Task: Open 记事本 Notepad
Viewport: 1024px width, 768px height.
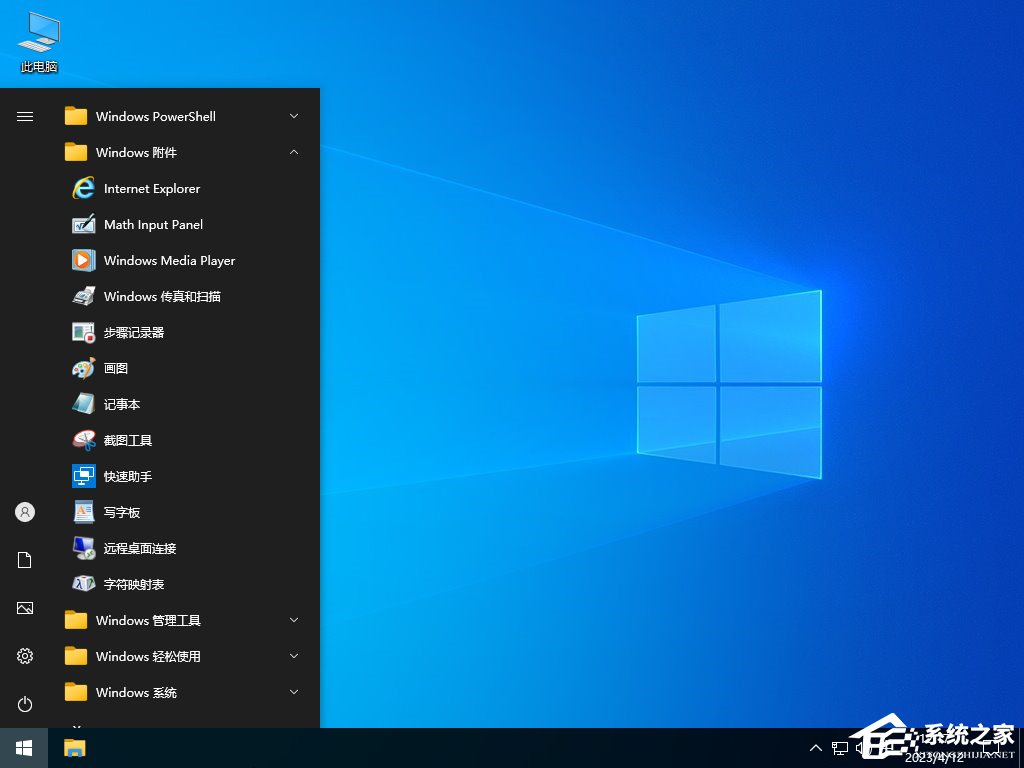Action: (x=183, y=404)
